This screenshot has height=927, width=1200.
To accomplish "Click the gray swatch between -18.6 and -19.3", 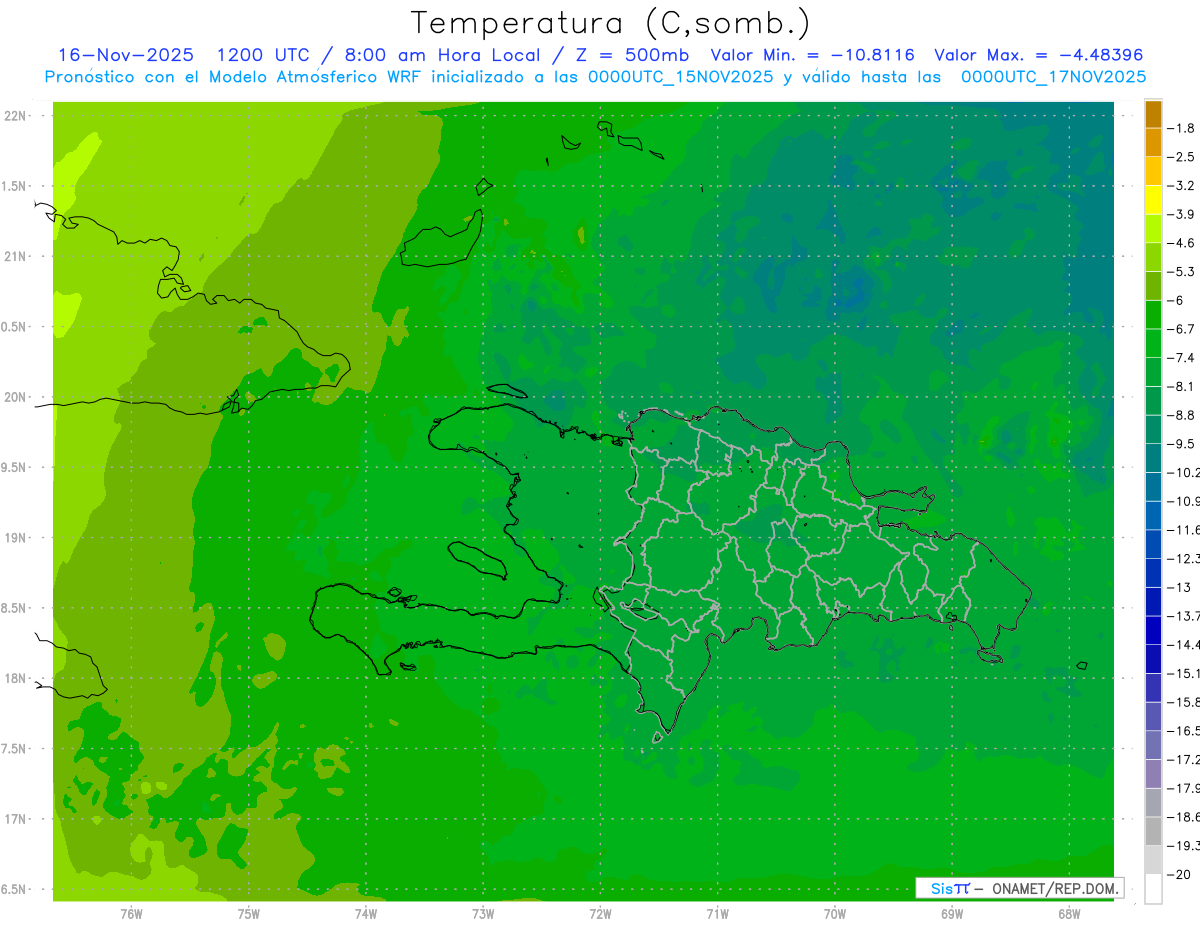I will coord(1153,830).
